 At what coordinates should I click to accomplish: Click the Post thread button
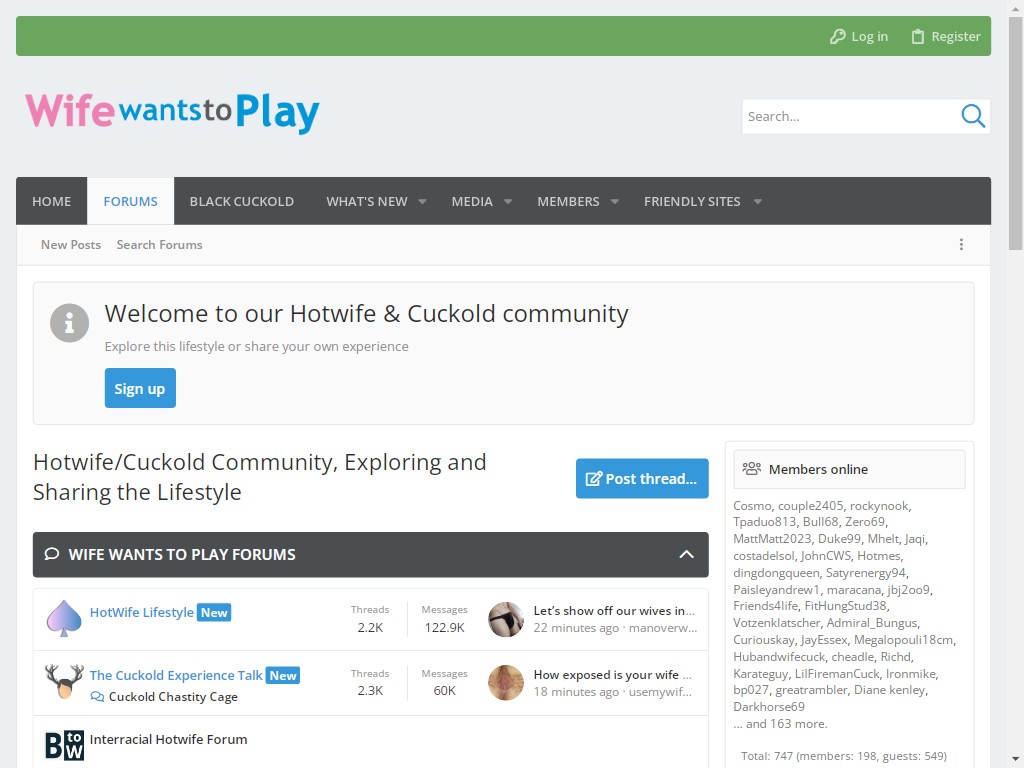pos(642,478)
